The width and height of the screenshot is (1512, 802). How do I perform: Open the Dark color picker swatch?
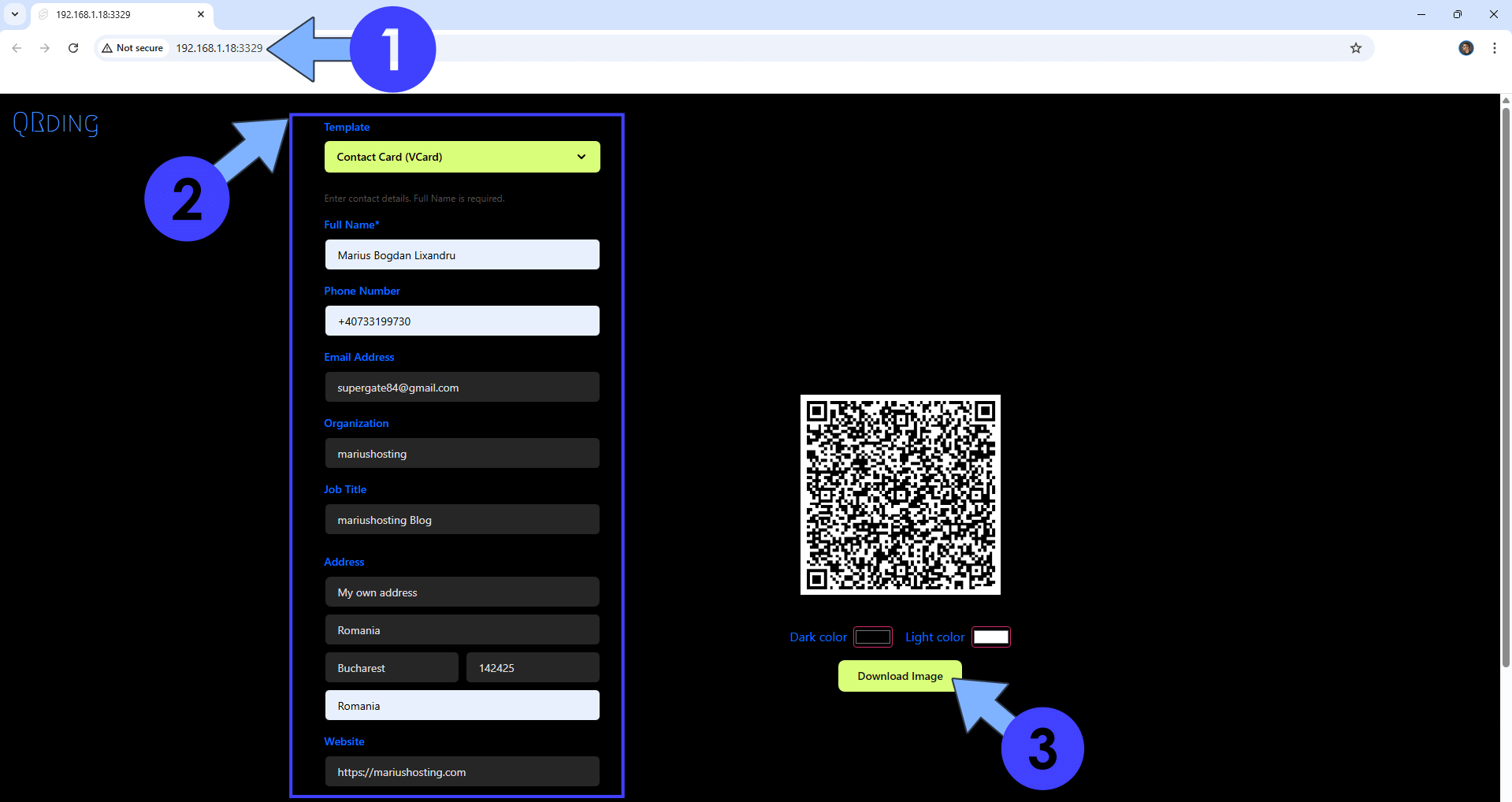873,637
